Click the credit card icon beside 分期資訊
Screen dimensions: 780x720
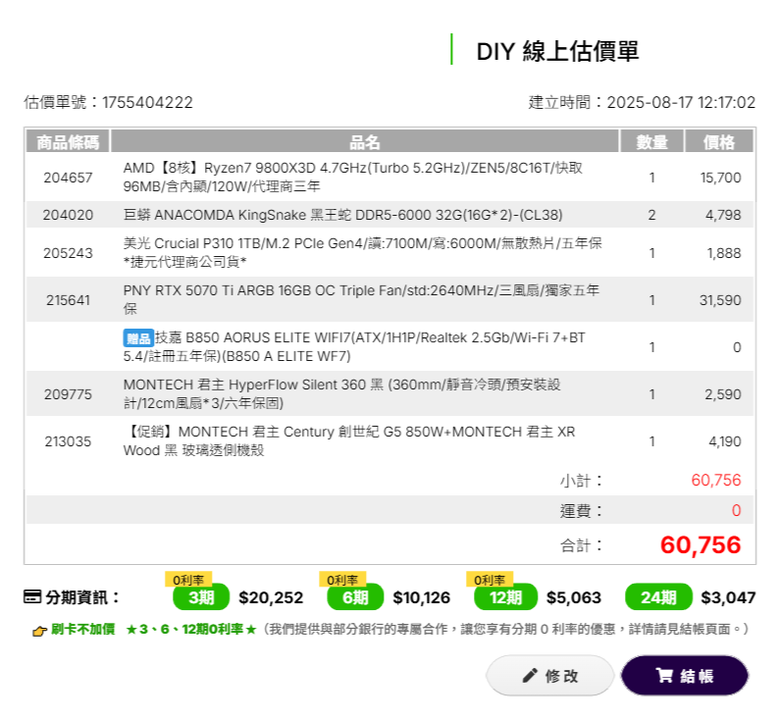(x=32, y=597)
